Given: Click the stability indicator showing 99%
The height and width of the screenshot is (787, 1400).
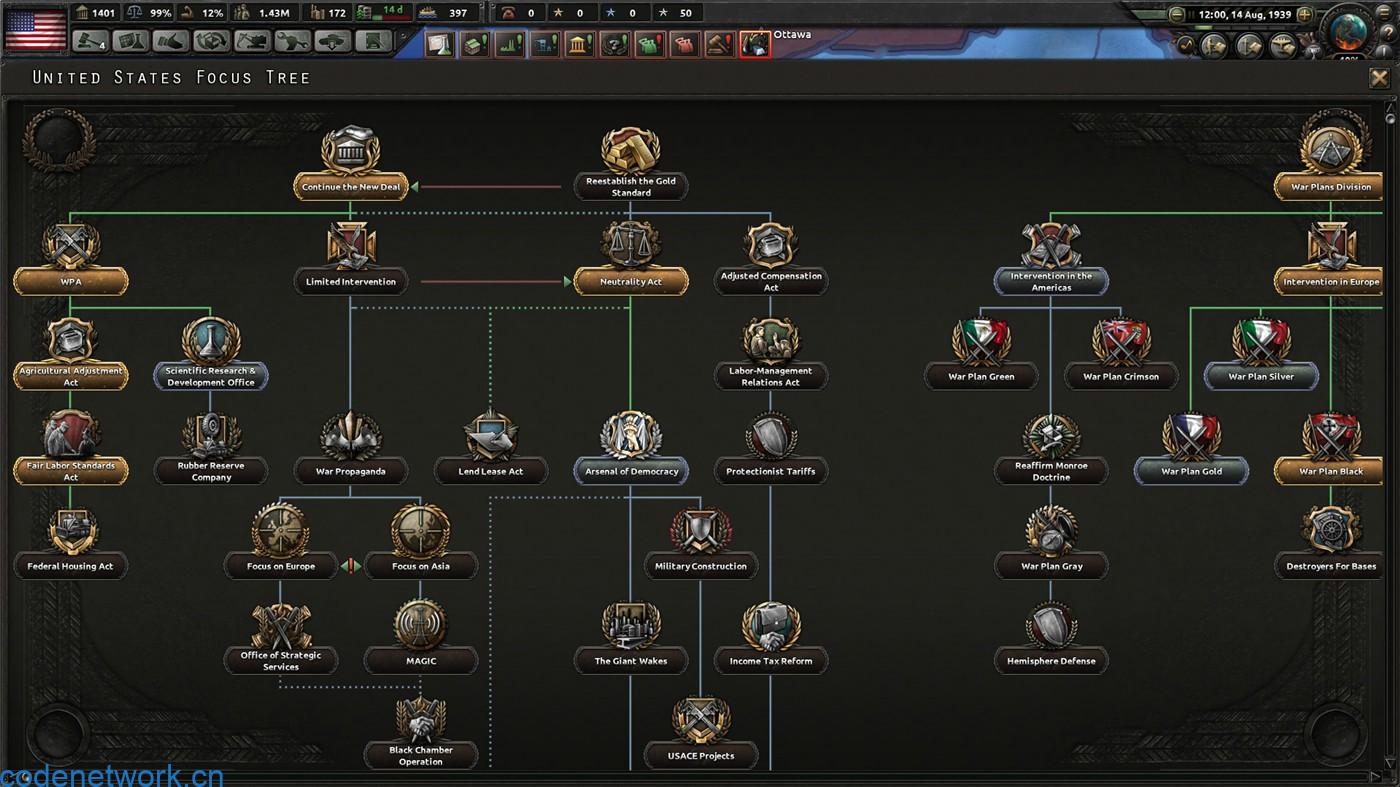Looking at the screenshot, I should coord(149,13).
